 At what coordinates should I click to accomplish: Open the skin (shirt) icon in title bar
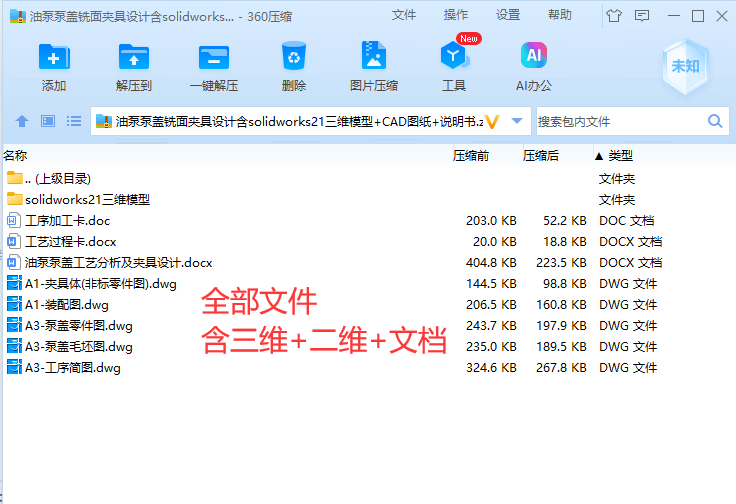613,16
